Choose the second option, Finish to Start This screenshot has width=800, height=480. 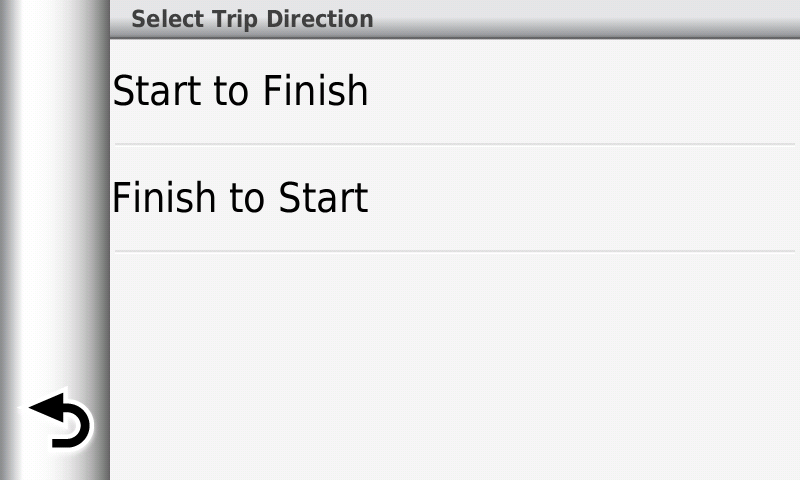click(455, 198)
